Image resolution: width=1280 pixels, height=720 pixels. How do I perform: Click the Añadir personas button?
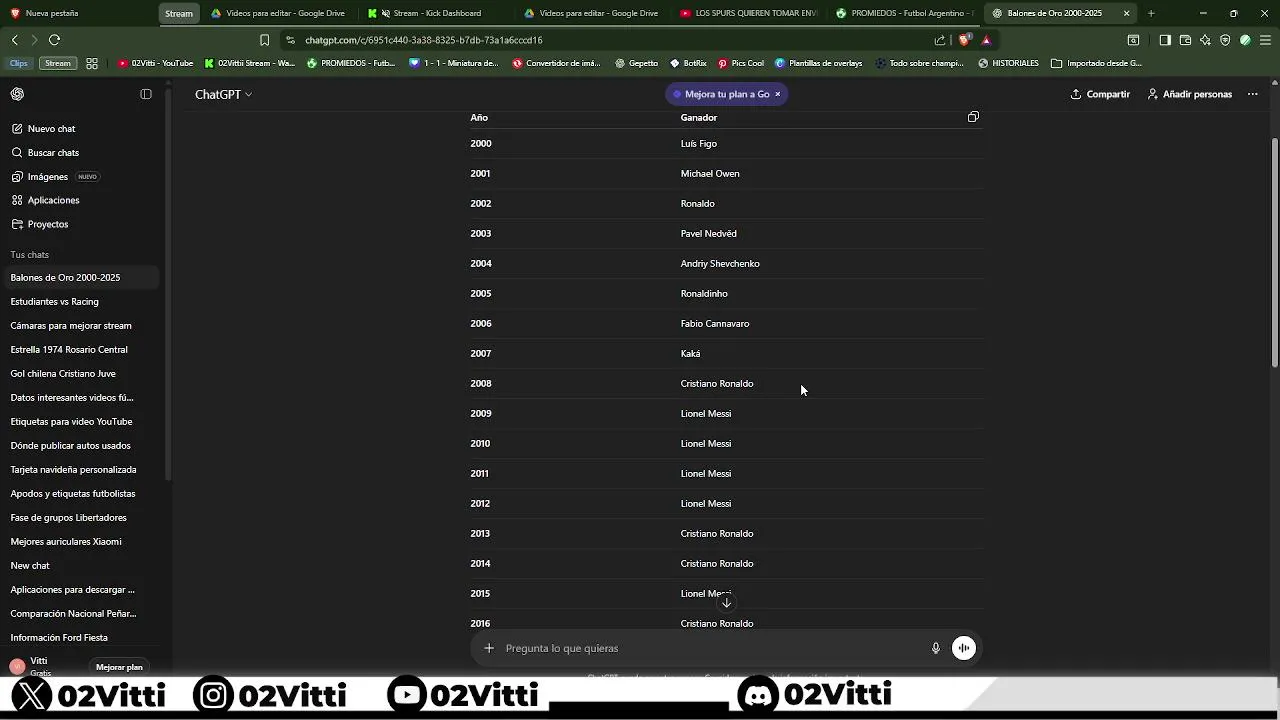click(x=1190, y=94)
